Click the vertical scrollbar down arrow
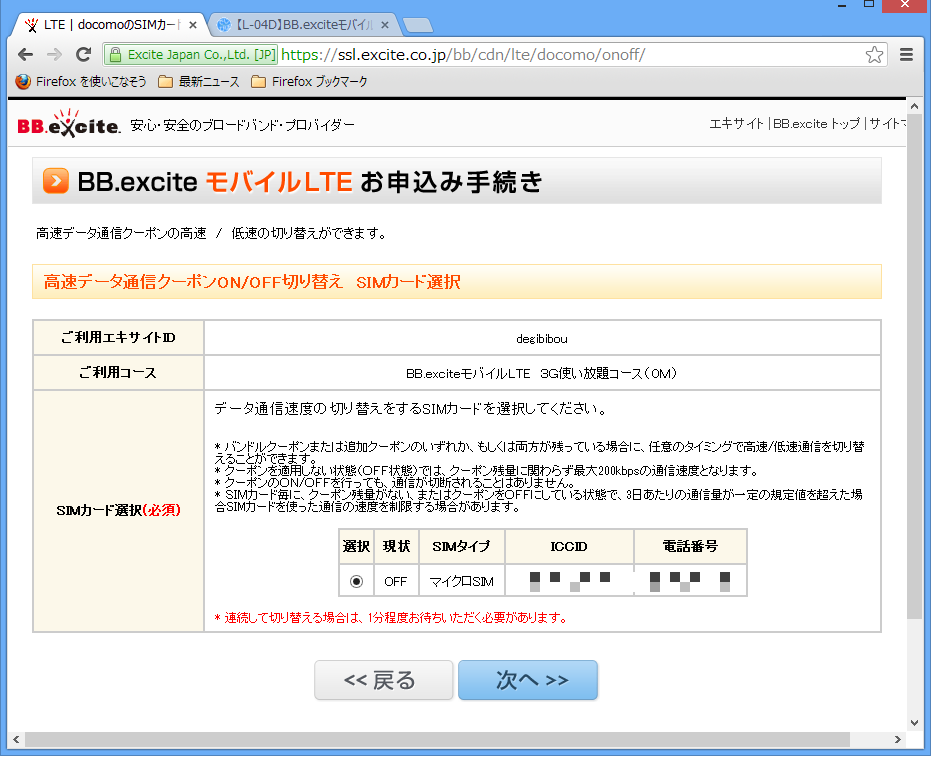This screenshot has height=764, width=931. (914, 722)
